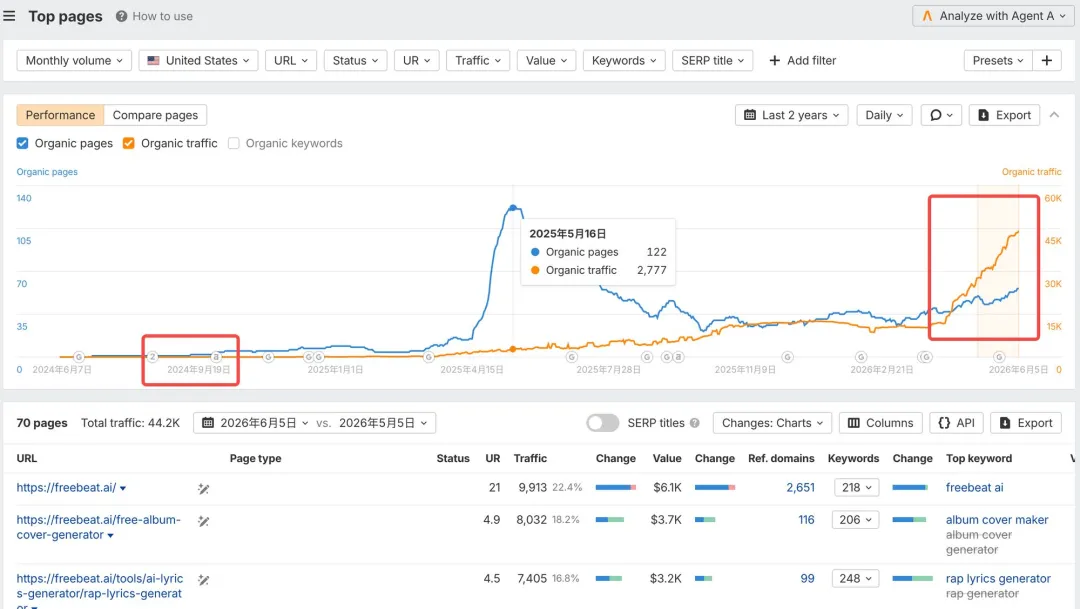Click the inspect icon next to freebeat.ai URL

point(203,488)
